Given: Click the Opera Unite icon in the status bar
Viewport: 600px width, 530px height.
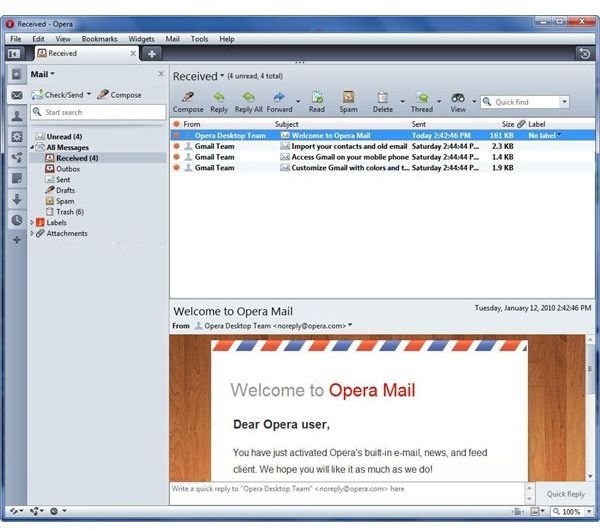Looking at the screenshot, I should point(35,511).
